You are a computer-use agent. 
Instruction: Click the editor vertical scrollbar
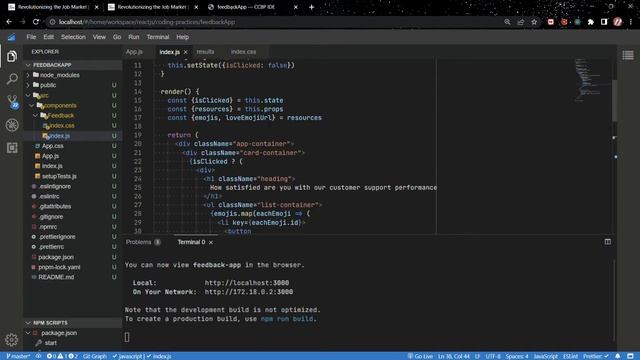[614, 100]
